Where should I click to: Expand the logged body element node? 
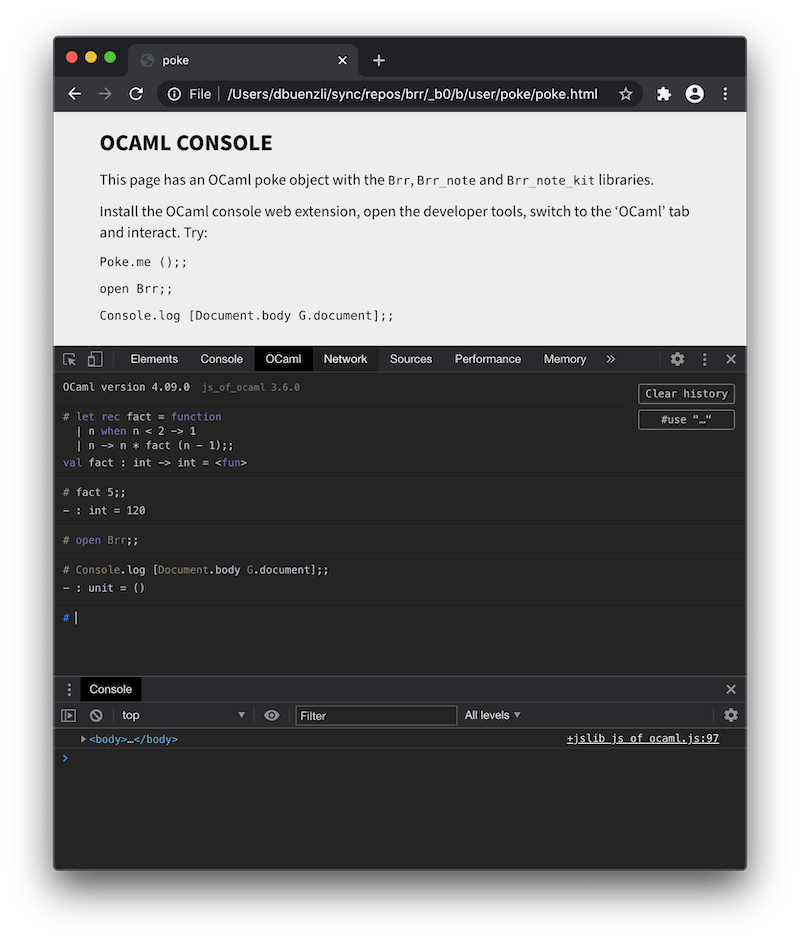84,739
